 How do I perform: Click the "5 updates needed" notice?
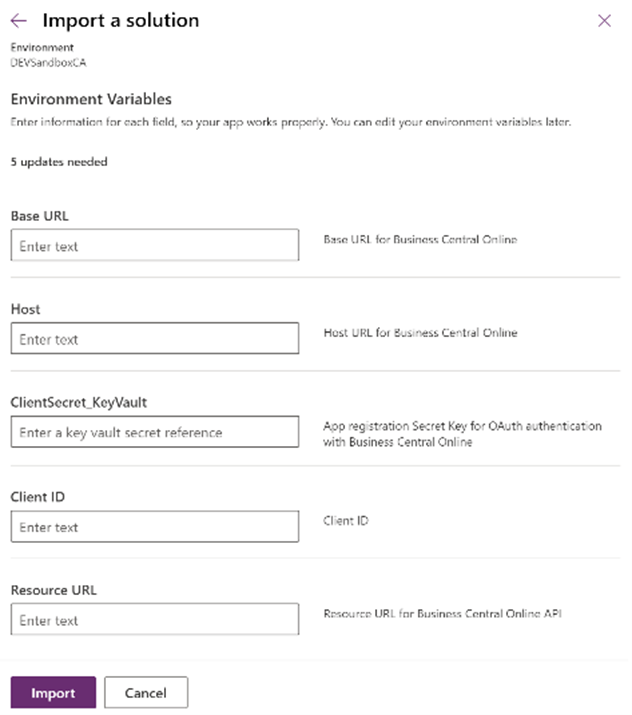coord(59,162)
